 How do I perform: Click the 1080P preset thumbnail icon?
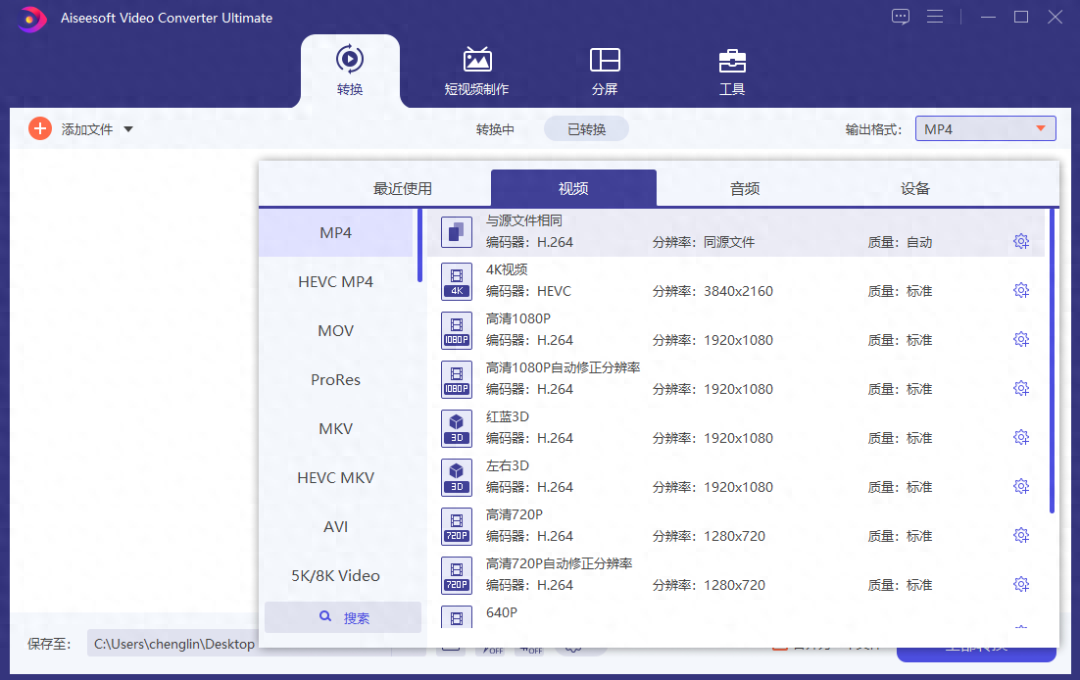click(x=456, y=330)
